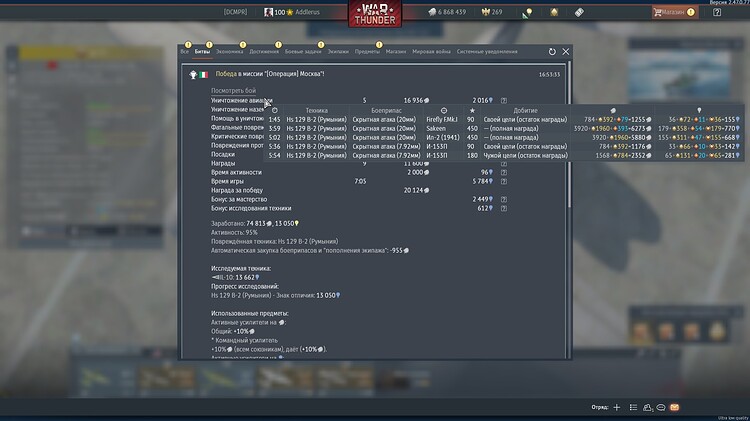The image size is (750, 421).
Task: Click the victory trophy icon in log entry
Action: pos(193,75)
